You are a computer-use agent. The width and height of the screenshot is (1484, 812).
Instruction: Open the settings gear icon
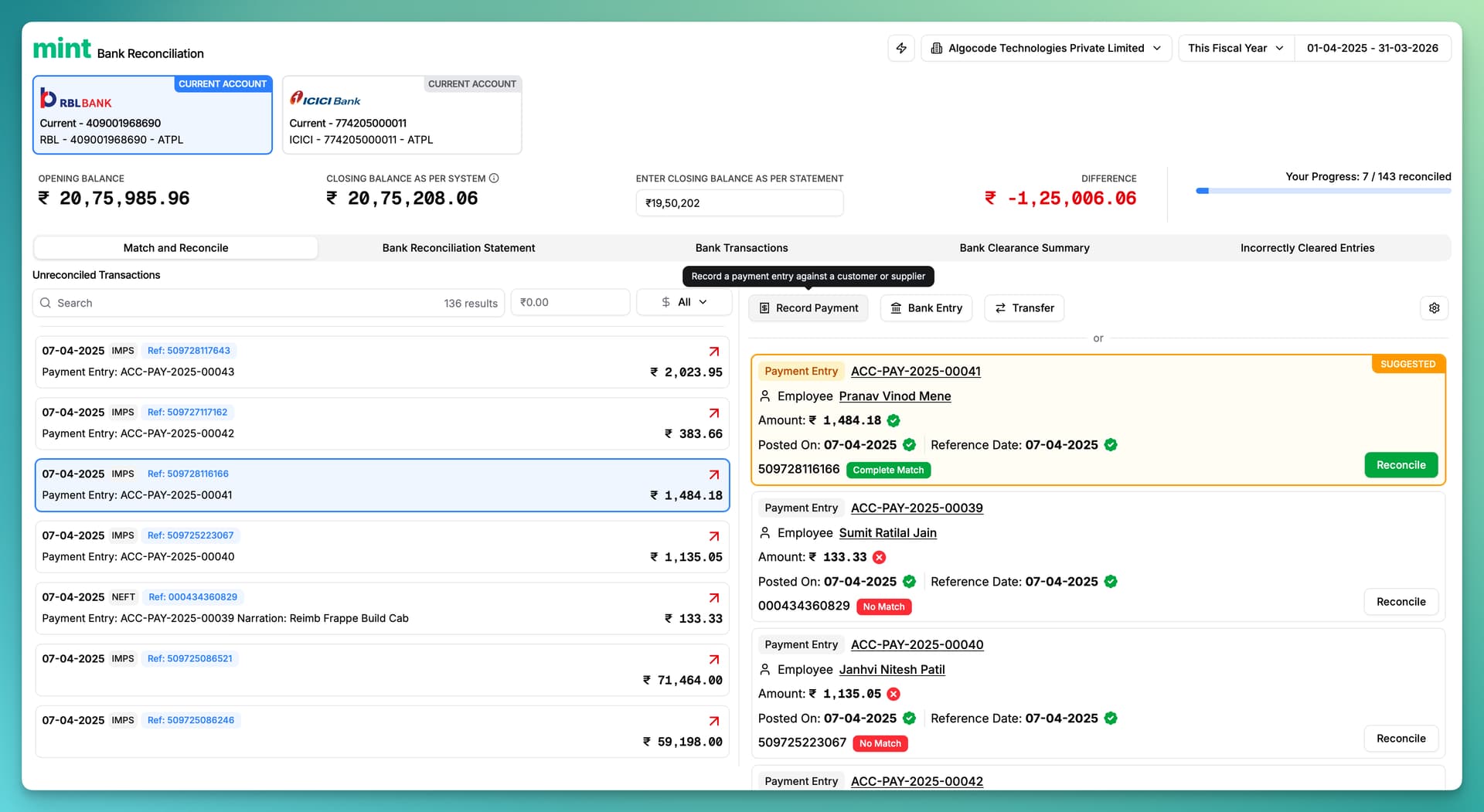pos(1434,308)
